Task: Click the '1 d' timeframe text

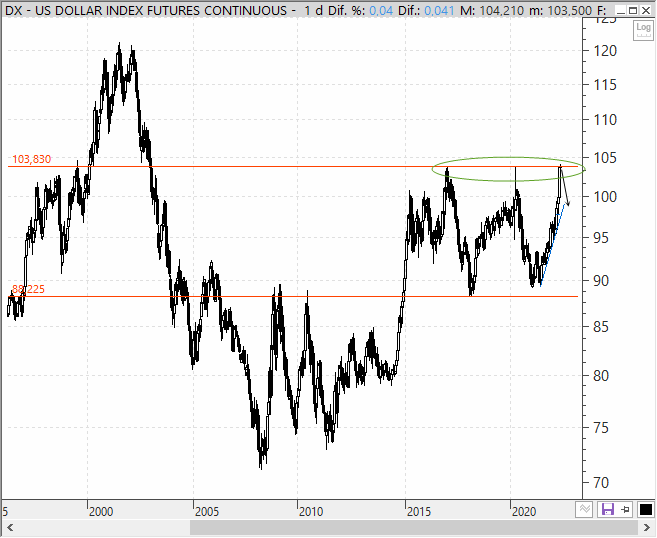Action: click(x=313, y=10)
